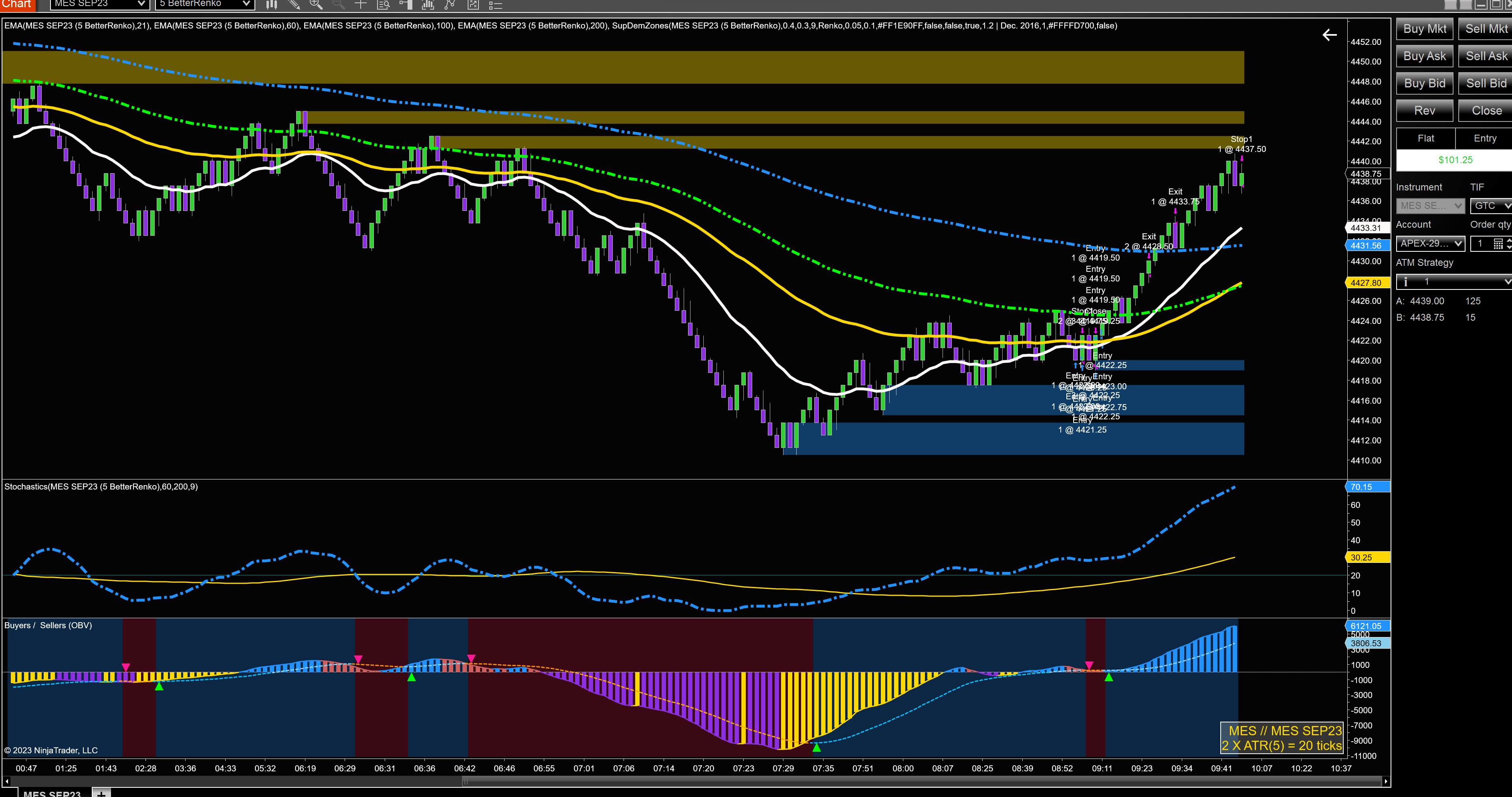Click the Exit 1 @ 4433.75 trade marker
The image size is (1512, 797).
coord(1175,197)
